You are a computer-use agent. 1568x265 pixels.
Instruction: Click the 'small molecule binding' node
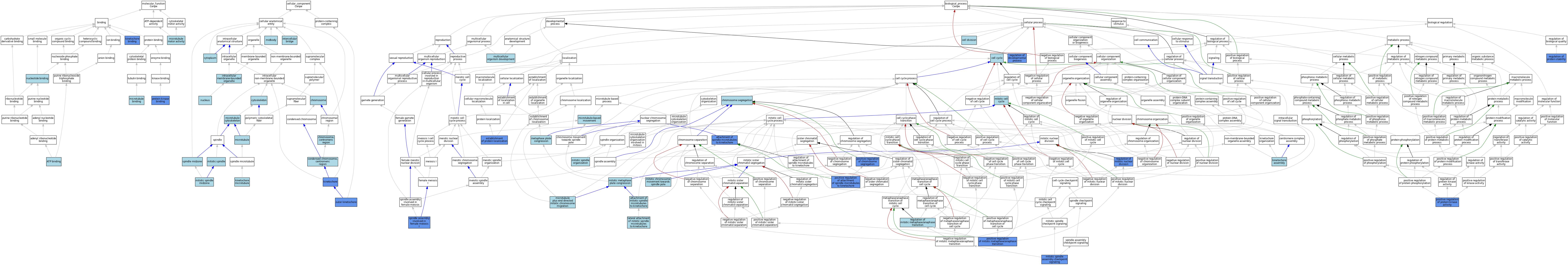tap(37, 40)
